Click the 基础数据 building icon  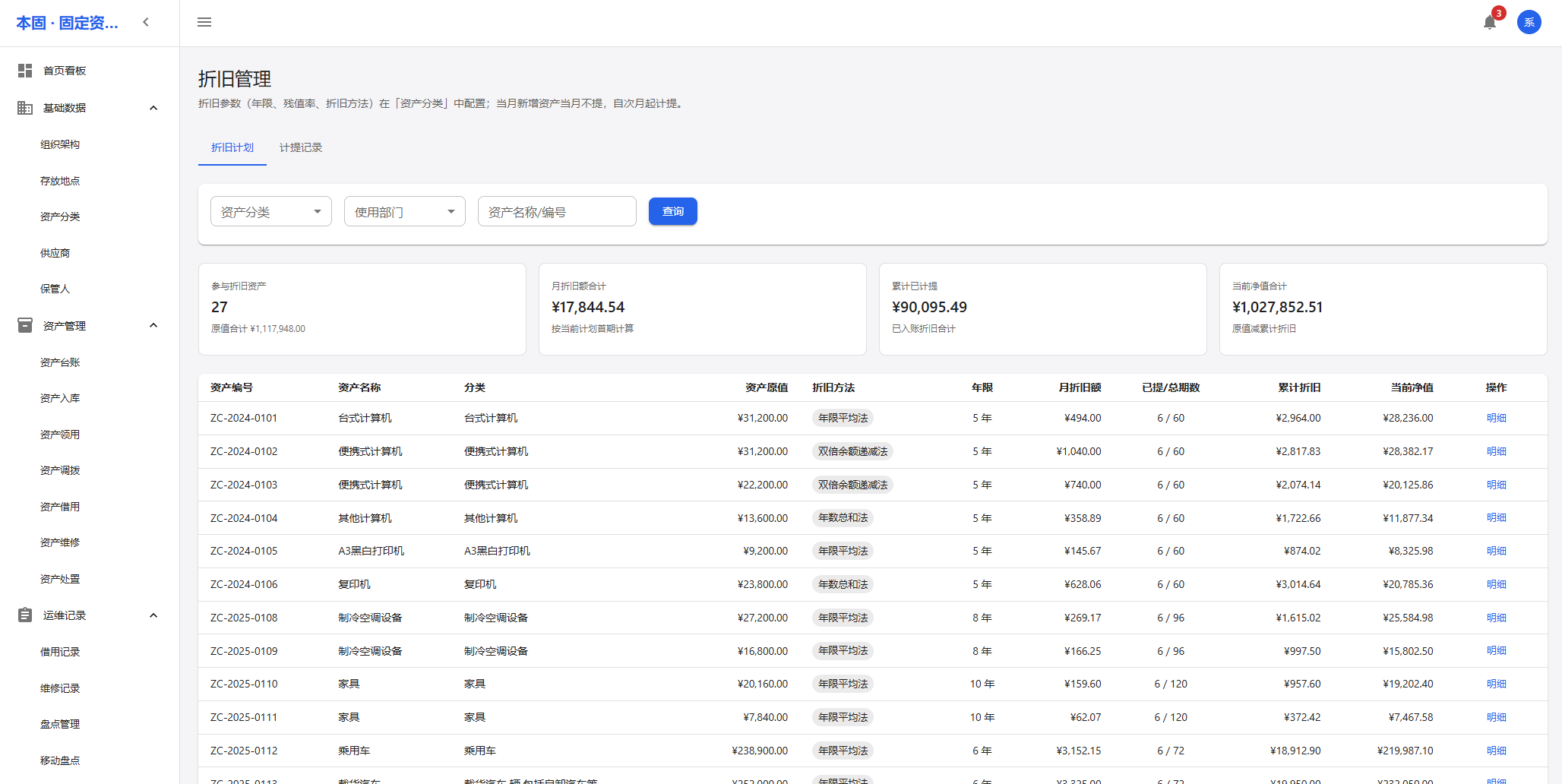[25, 108]
